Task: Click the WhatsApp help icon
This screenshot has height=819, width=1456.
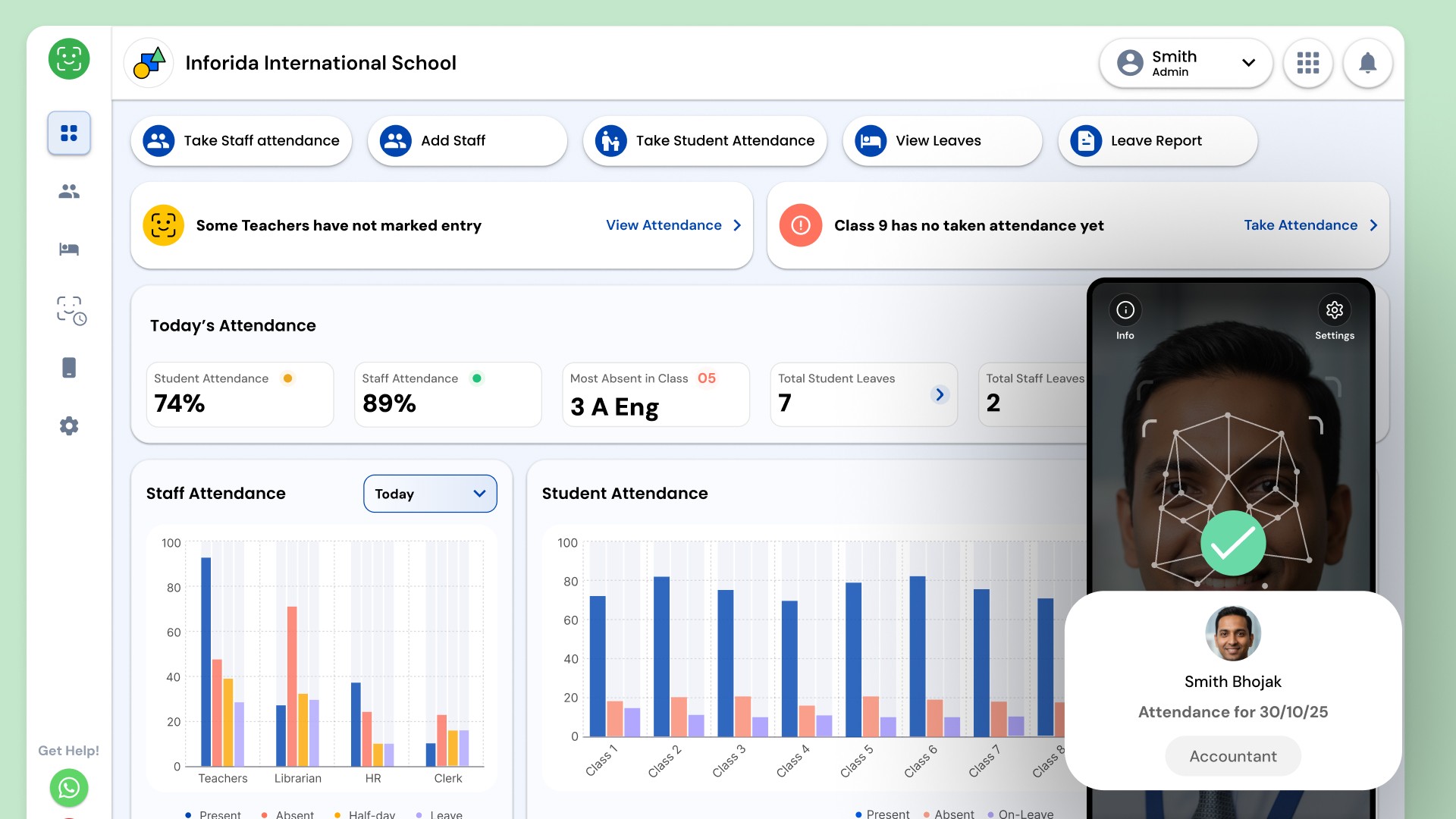Action: (69, 788)
